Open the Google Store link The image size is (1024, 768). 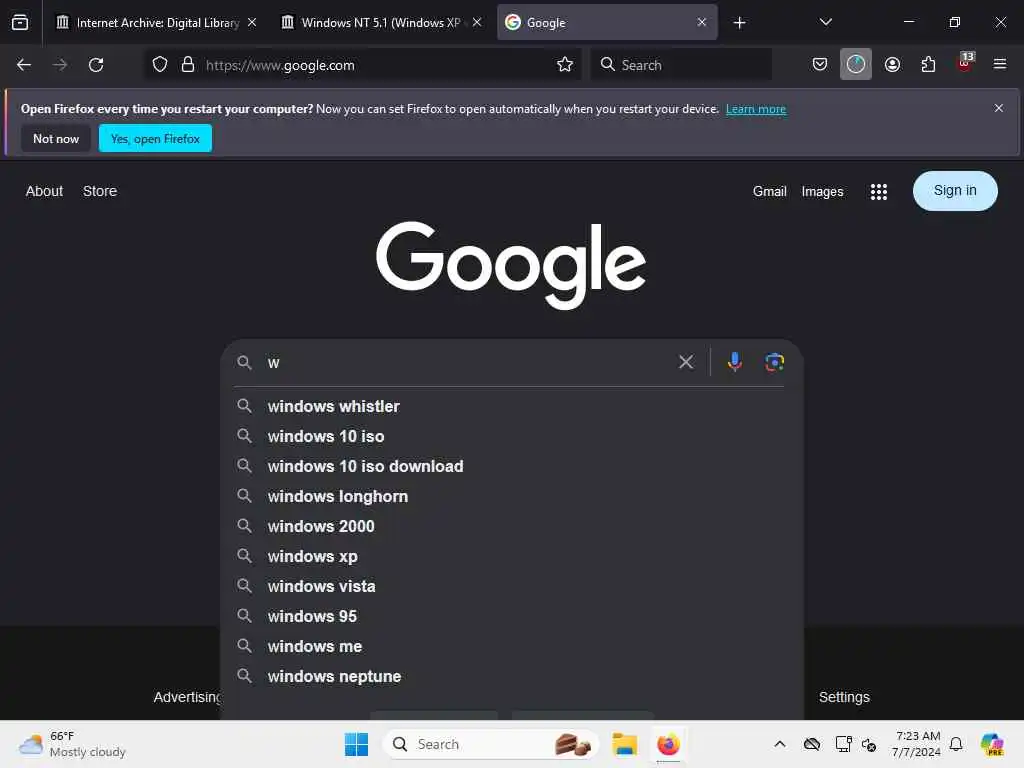tap(100, 191)
